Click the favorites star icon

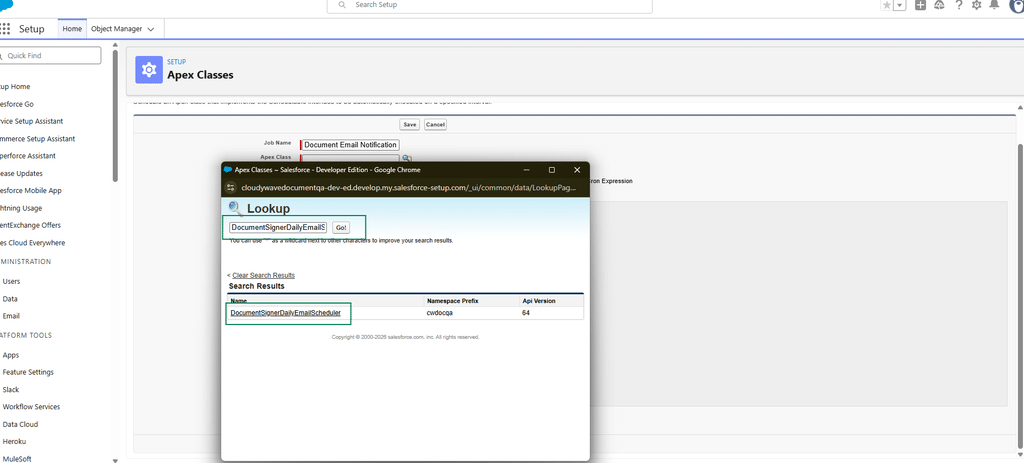click(886, 5)
